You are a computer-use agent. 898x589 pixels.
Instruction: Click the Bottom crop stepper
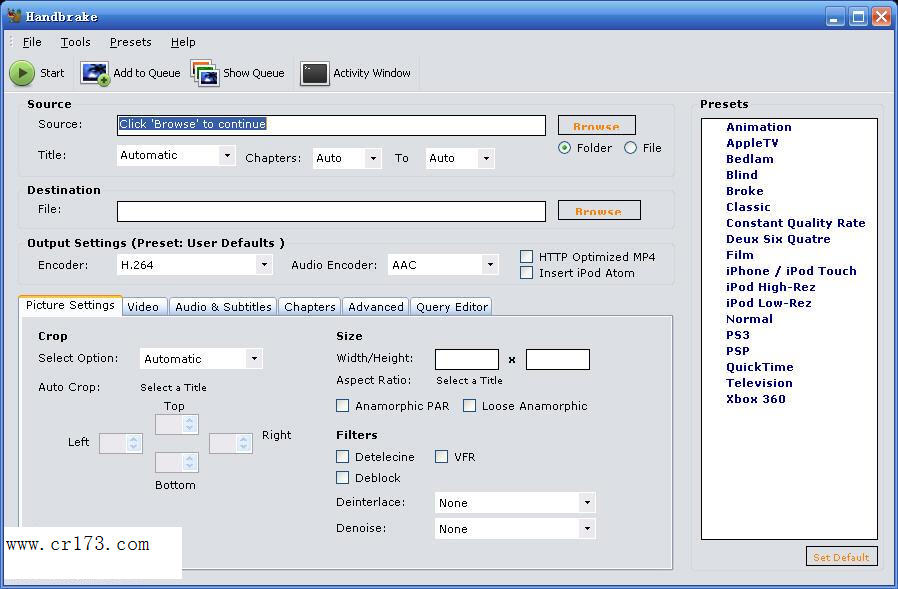176,462
